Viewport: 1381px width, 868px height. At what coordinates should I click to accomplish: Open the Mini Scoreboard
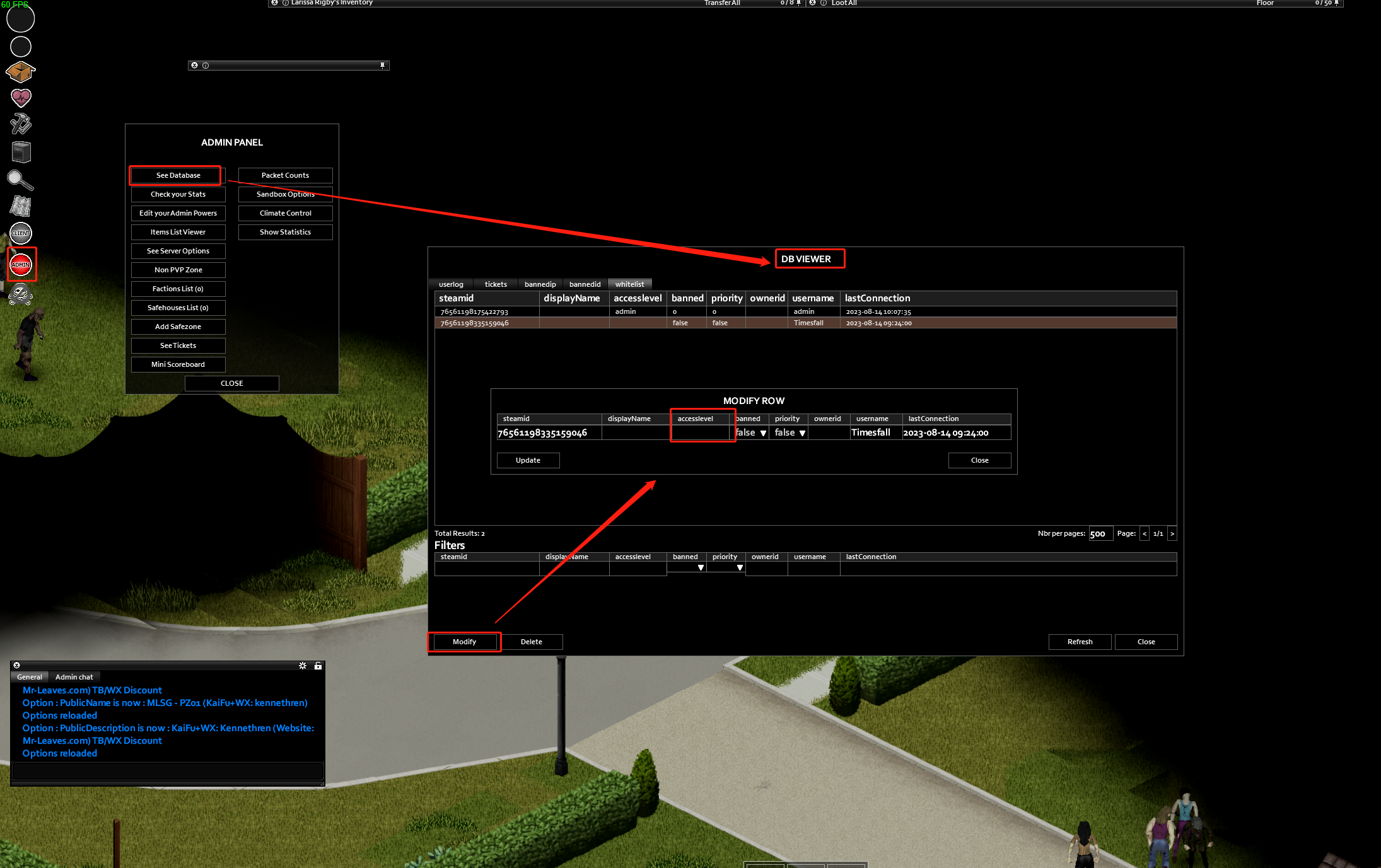pos(178,364)
